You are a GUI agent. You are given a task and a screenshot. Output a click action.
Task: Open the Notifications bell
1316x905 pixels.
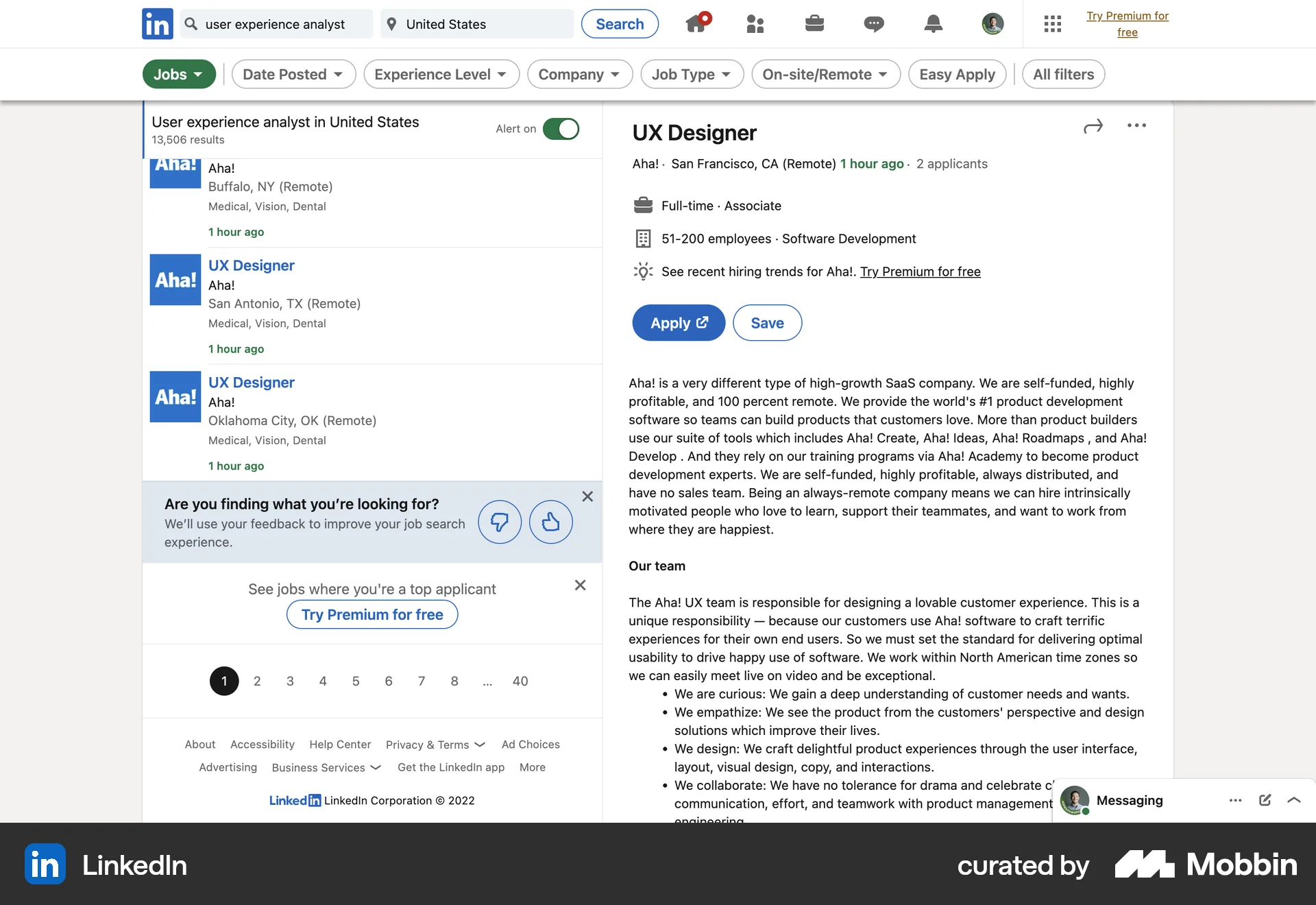tap(933, 24)
